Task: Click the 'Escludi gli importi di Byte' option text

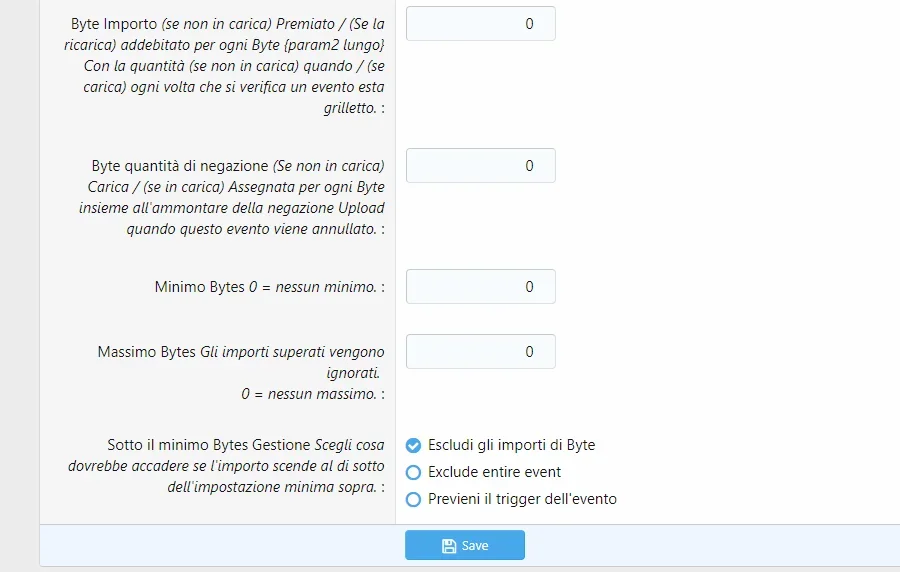Action: click(511, 445)
